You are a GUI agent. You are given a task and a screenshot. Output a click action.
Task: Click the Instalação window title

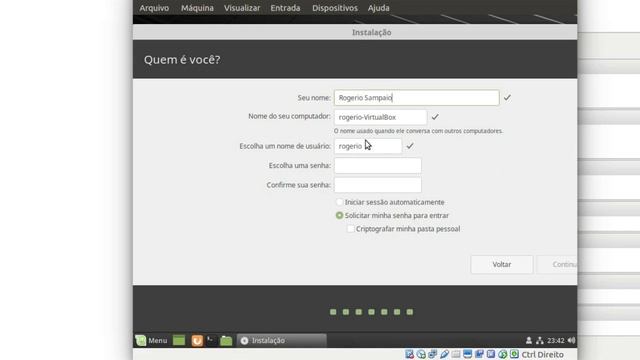click(x=371, y=32)
